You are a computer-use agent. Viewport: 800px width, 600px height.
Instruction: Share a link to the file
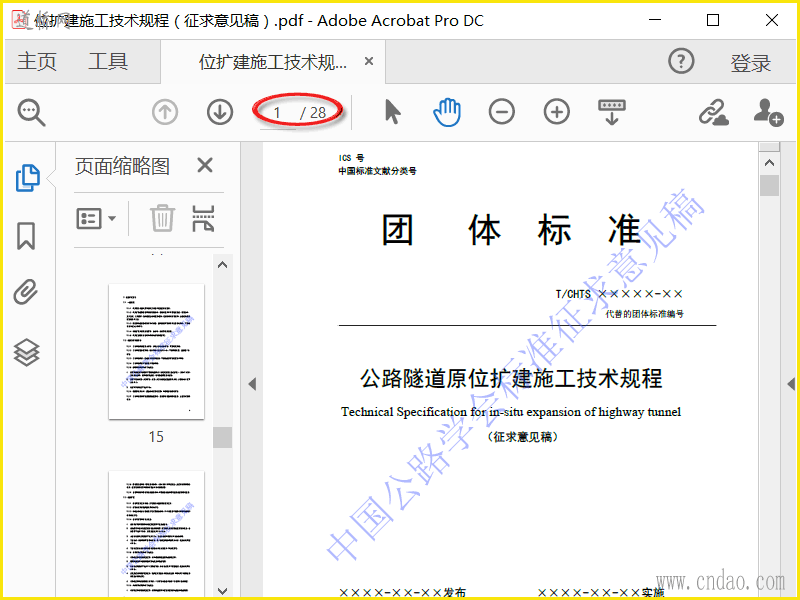coord(713,112)
